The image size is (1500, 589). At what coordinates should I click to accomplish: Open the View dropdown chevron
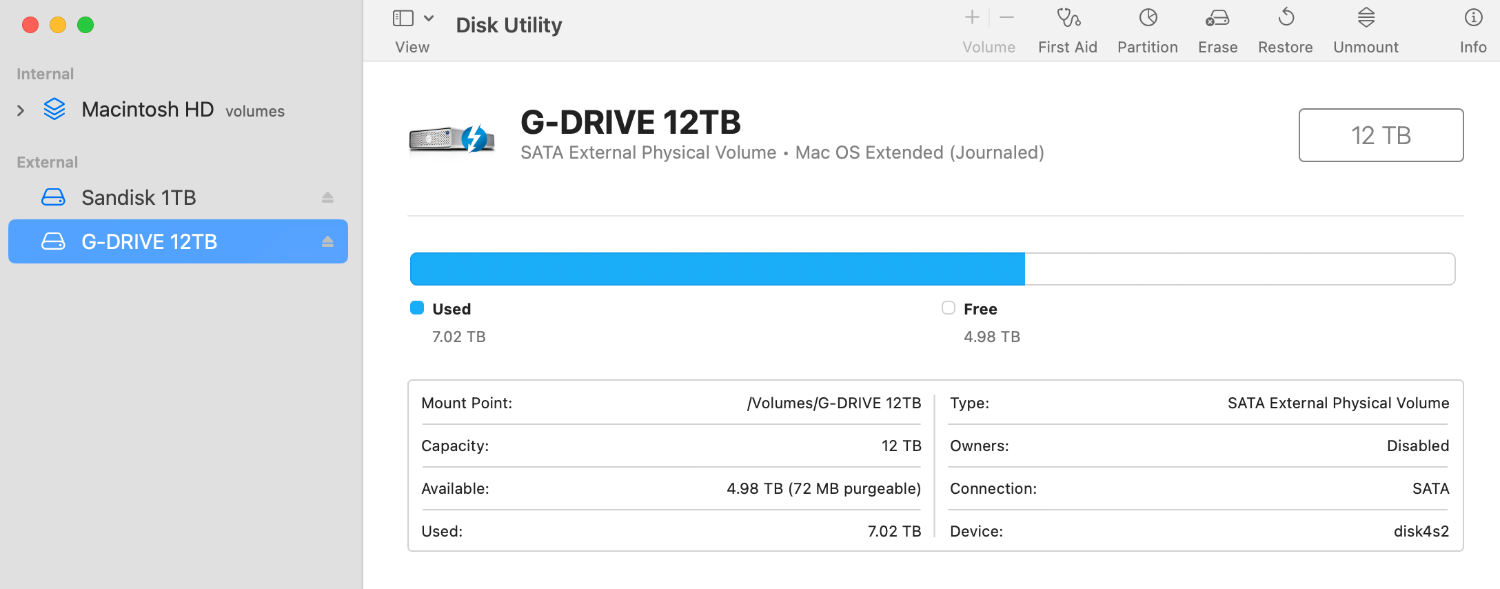(x=429, y=18)
